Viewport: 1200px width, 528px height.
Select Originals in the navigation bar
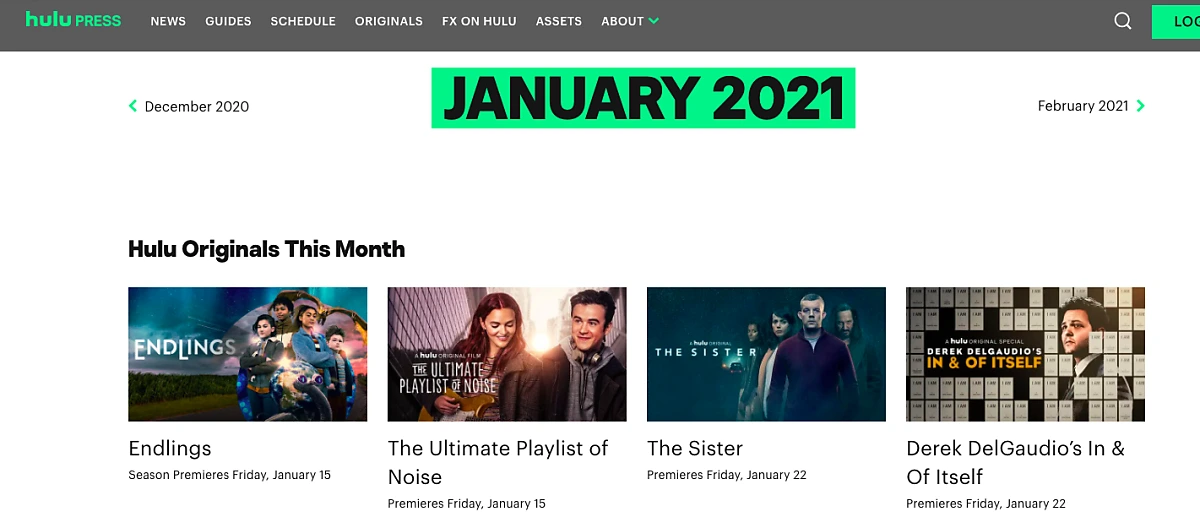coord(389,21)
